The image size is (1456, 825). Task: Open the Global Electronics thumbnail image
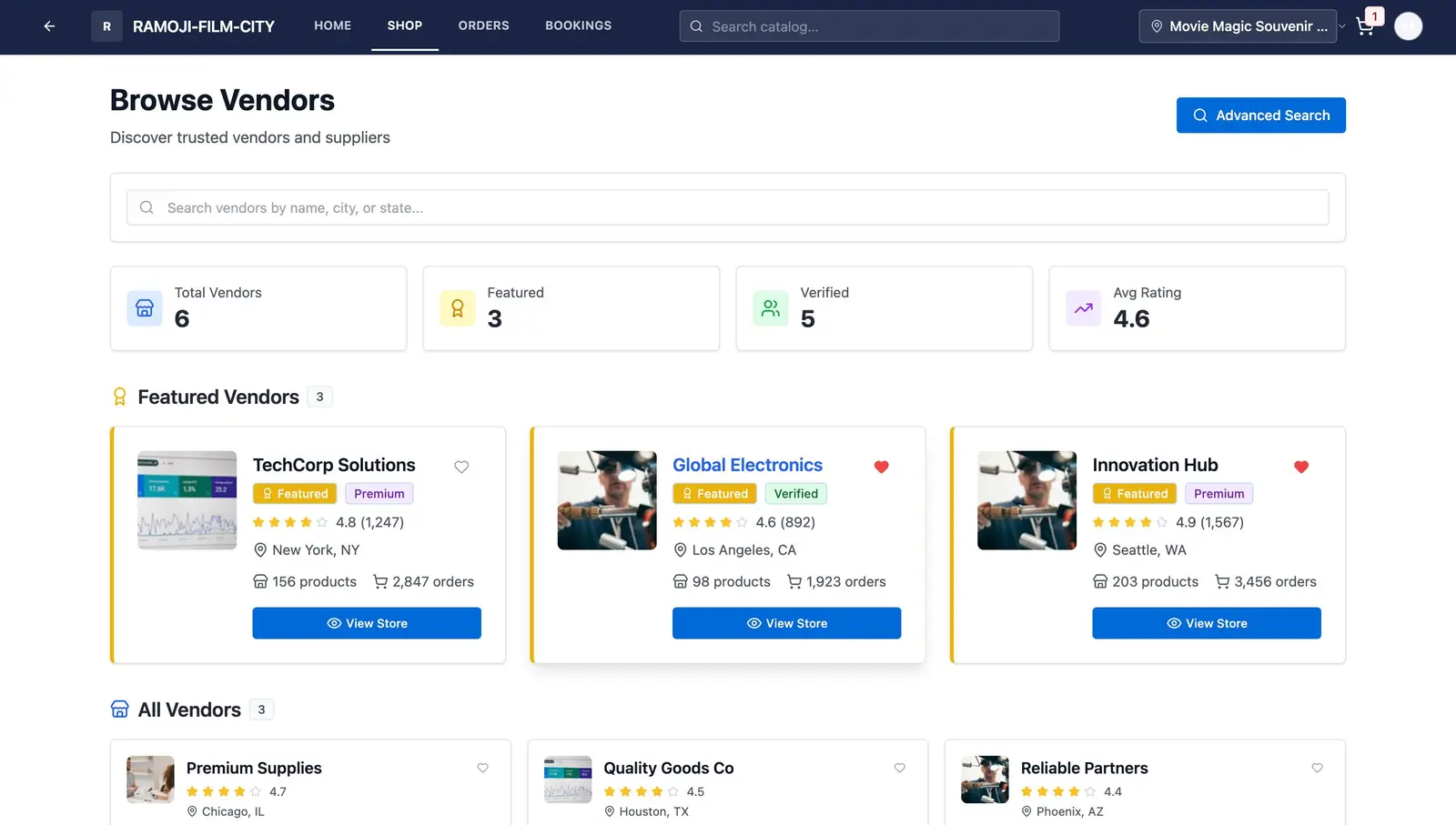click(607, 500)
